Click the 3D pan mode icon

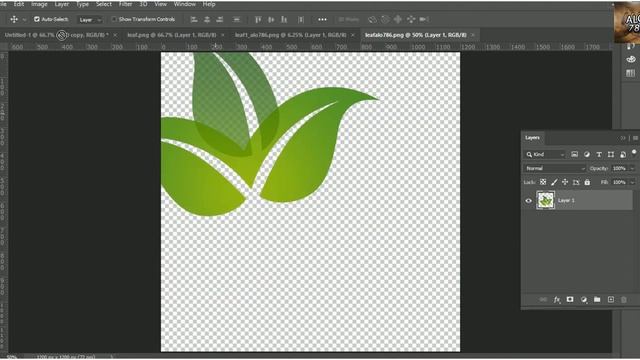coord(398,19)
